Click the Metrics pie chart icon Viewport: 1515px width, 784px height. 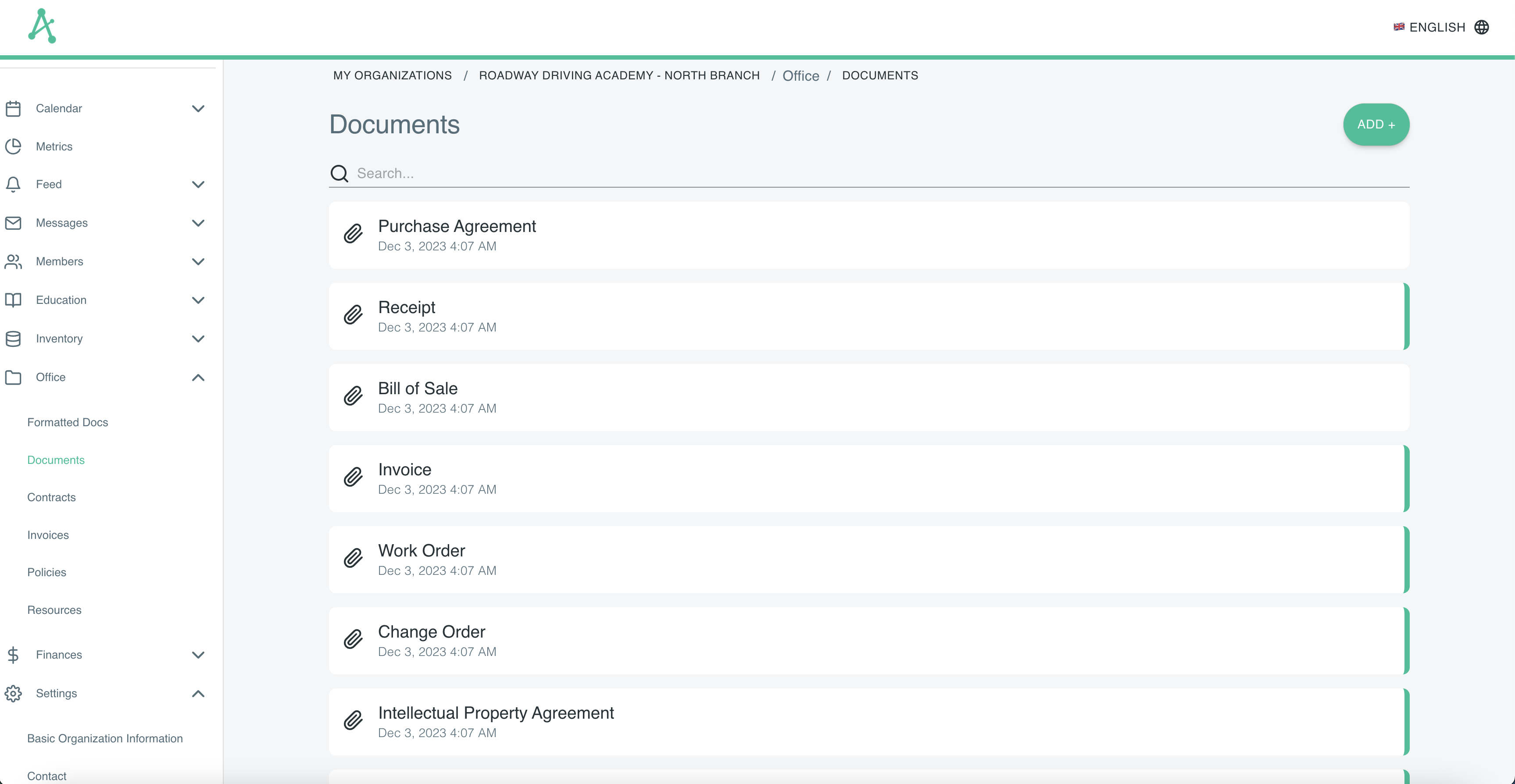[13, 146]
